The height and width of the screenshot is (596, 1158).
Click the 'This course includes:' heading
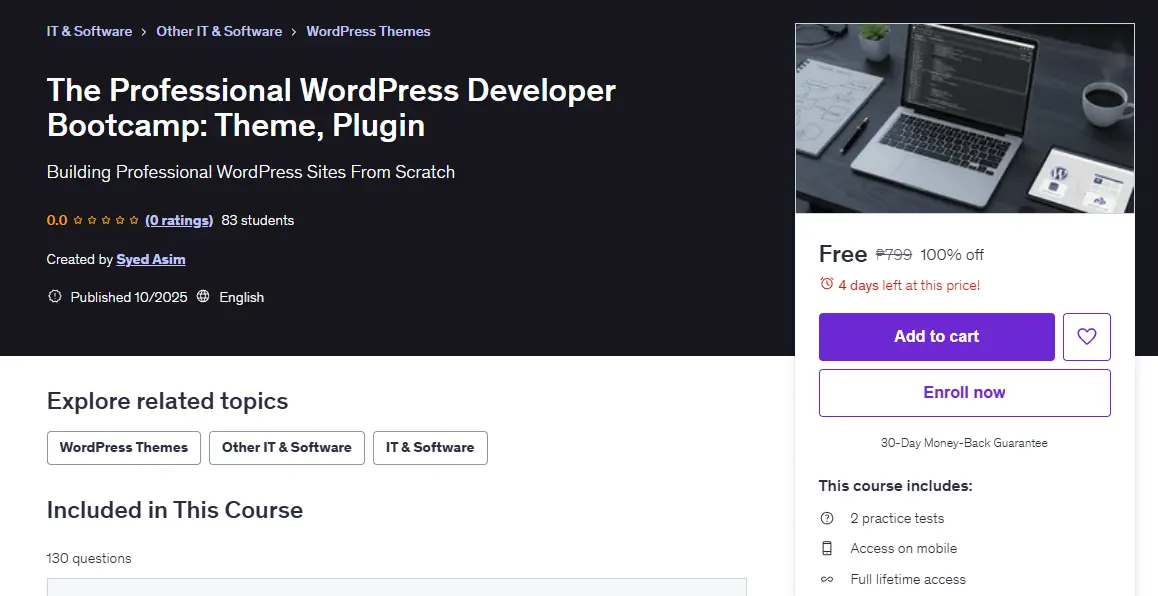coord(896,486)
